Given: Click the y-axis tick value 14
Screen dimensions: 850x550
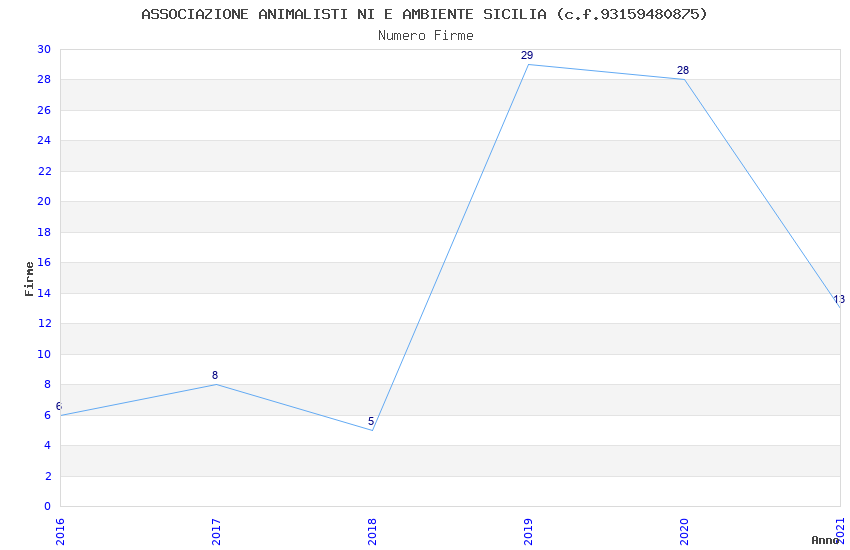Looking at the screenshot, I should 44,293.
